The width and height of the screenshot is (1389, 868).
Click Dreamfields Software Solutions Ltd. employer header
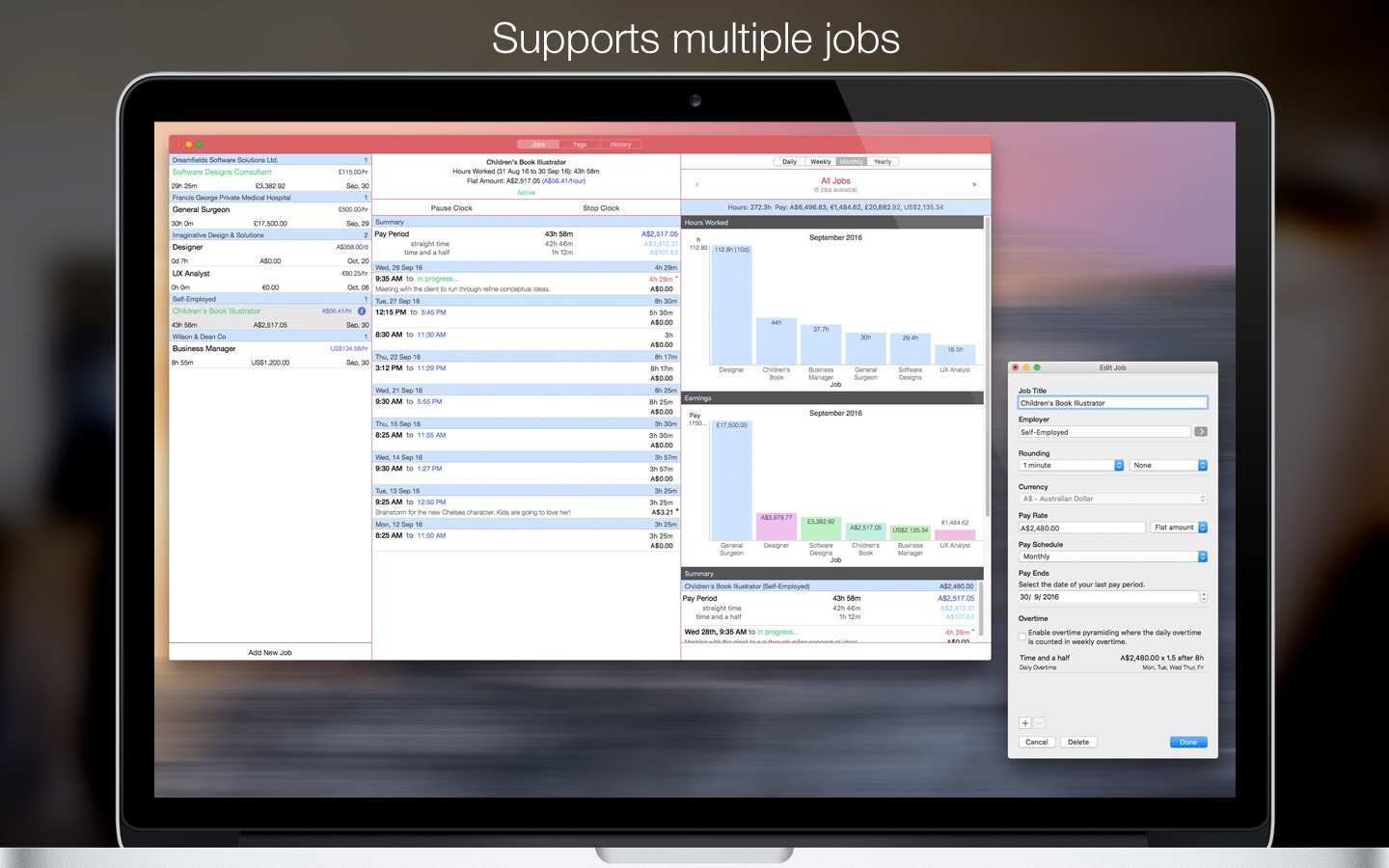point(270,160)
